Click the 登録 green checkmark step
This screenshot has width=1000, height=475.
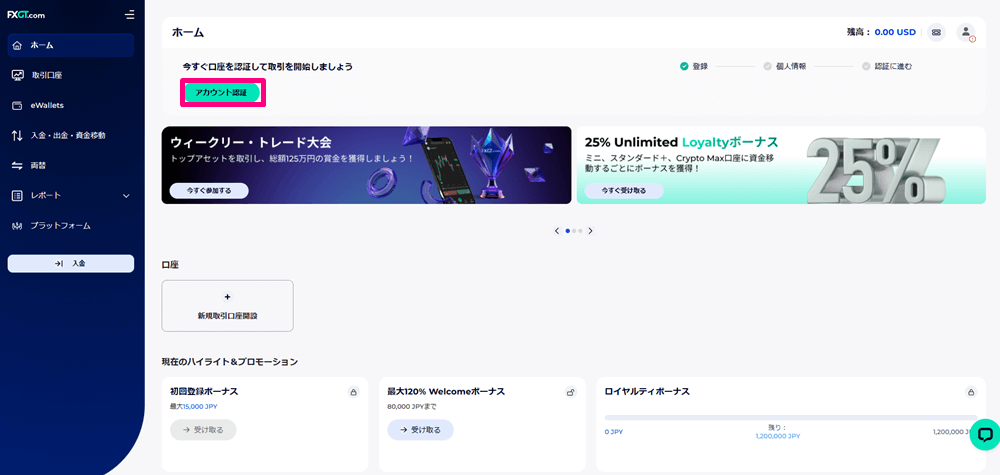[684, 66]
